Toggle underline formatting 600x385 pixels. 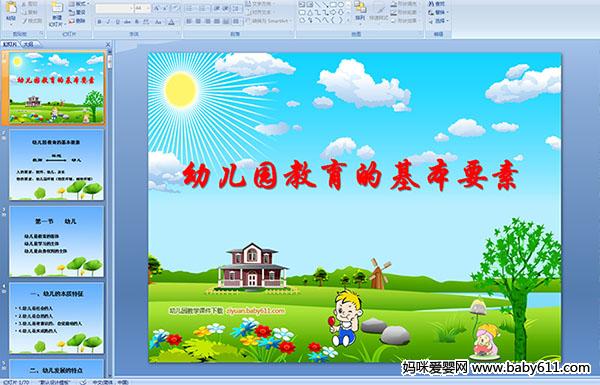(x=118, y=22)
